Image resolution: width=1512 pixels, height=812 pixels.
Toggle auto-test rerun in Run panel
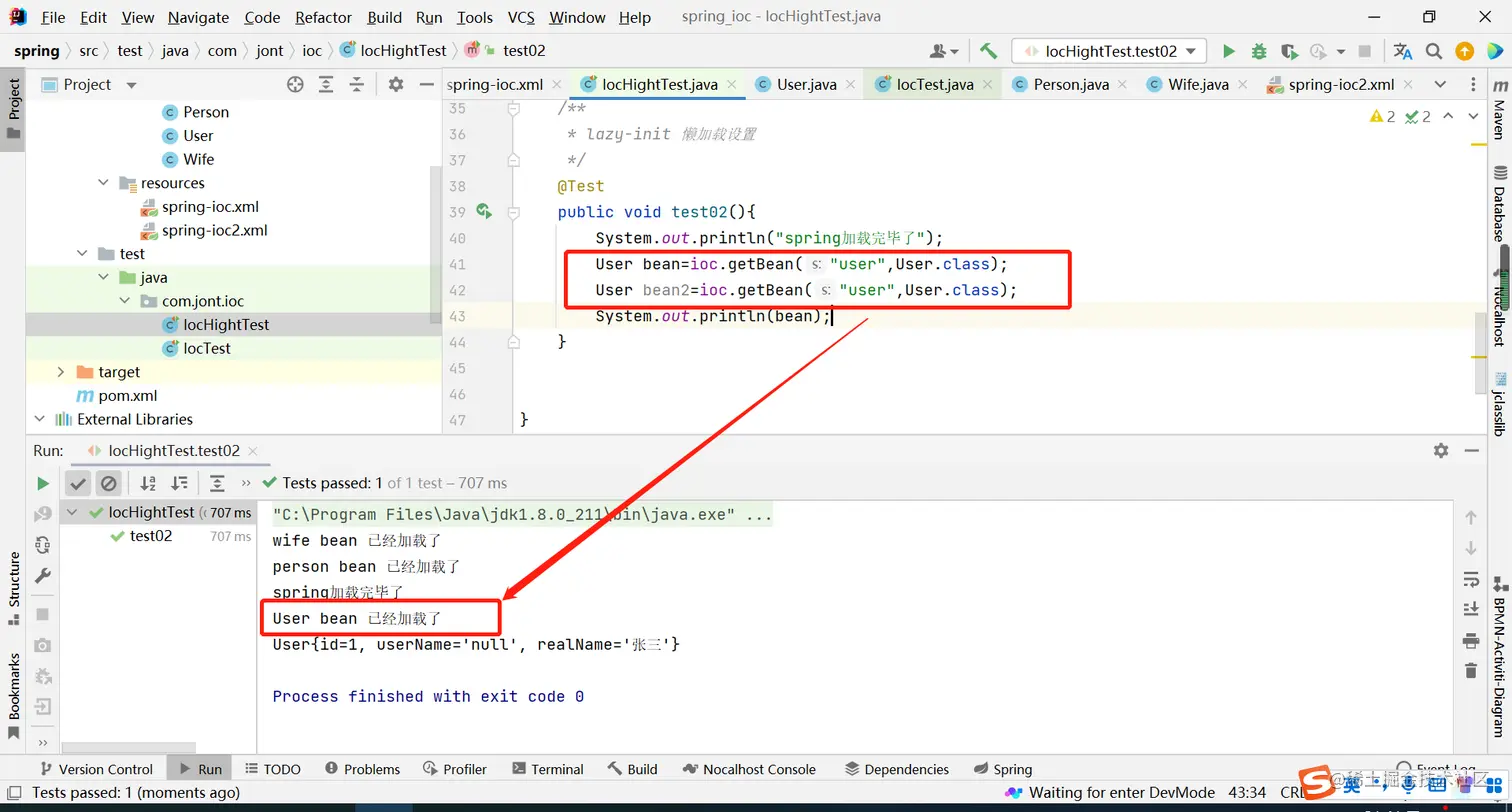click(x=42, y=545)
